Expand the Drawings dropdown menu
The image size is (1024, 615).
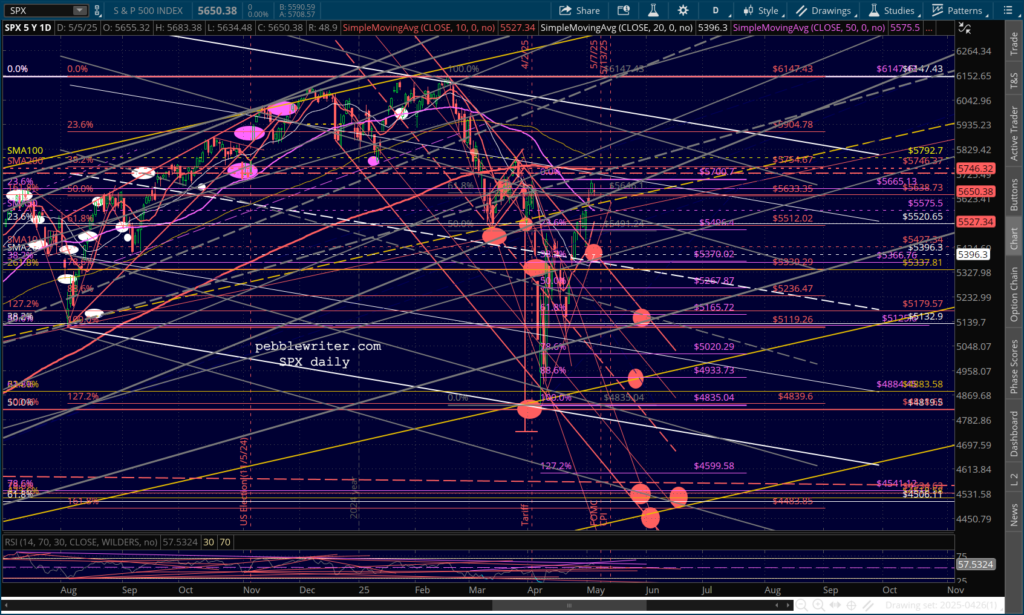click(x=828, y=10)
